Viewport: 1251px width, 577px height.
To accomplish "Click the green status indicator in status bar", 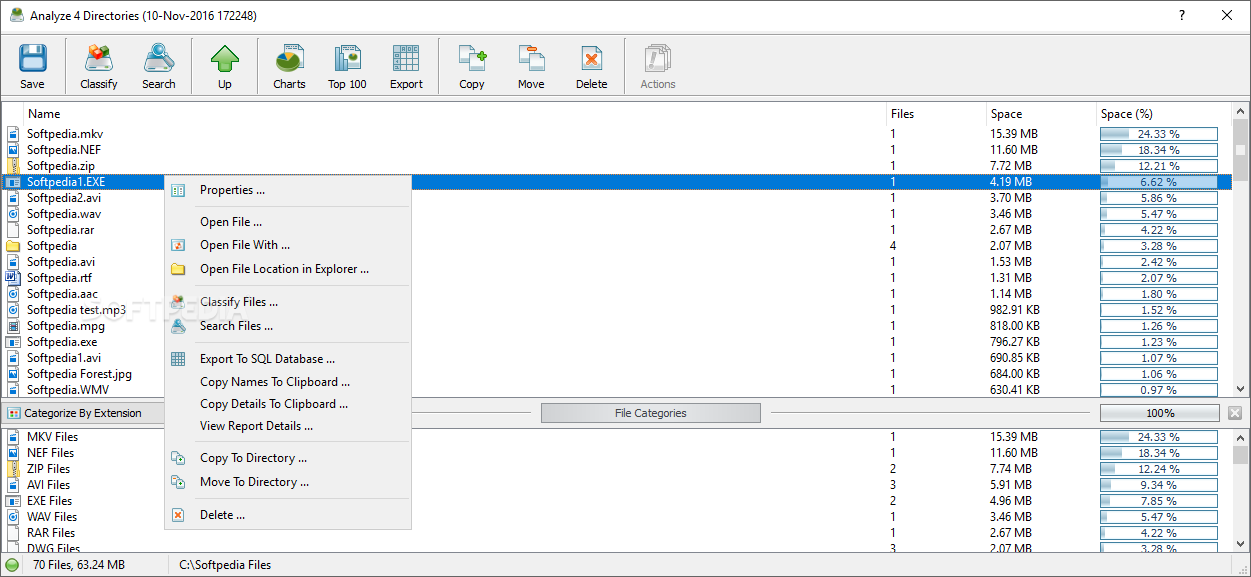I will (x=12, y=565).
